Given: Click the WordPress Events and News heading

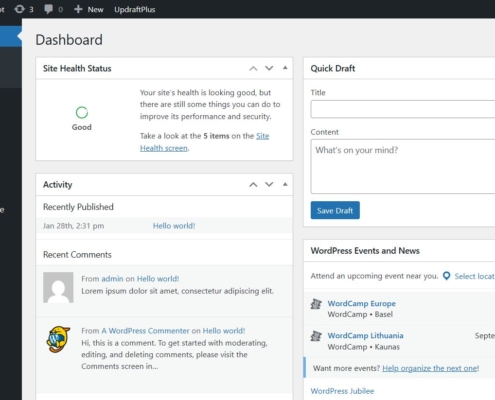Looking at the screenshot, I should pos(365,251).
